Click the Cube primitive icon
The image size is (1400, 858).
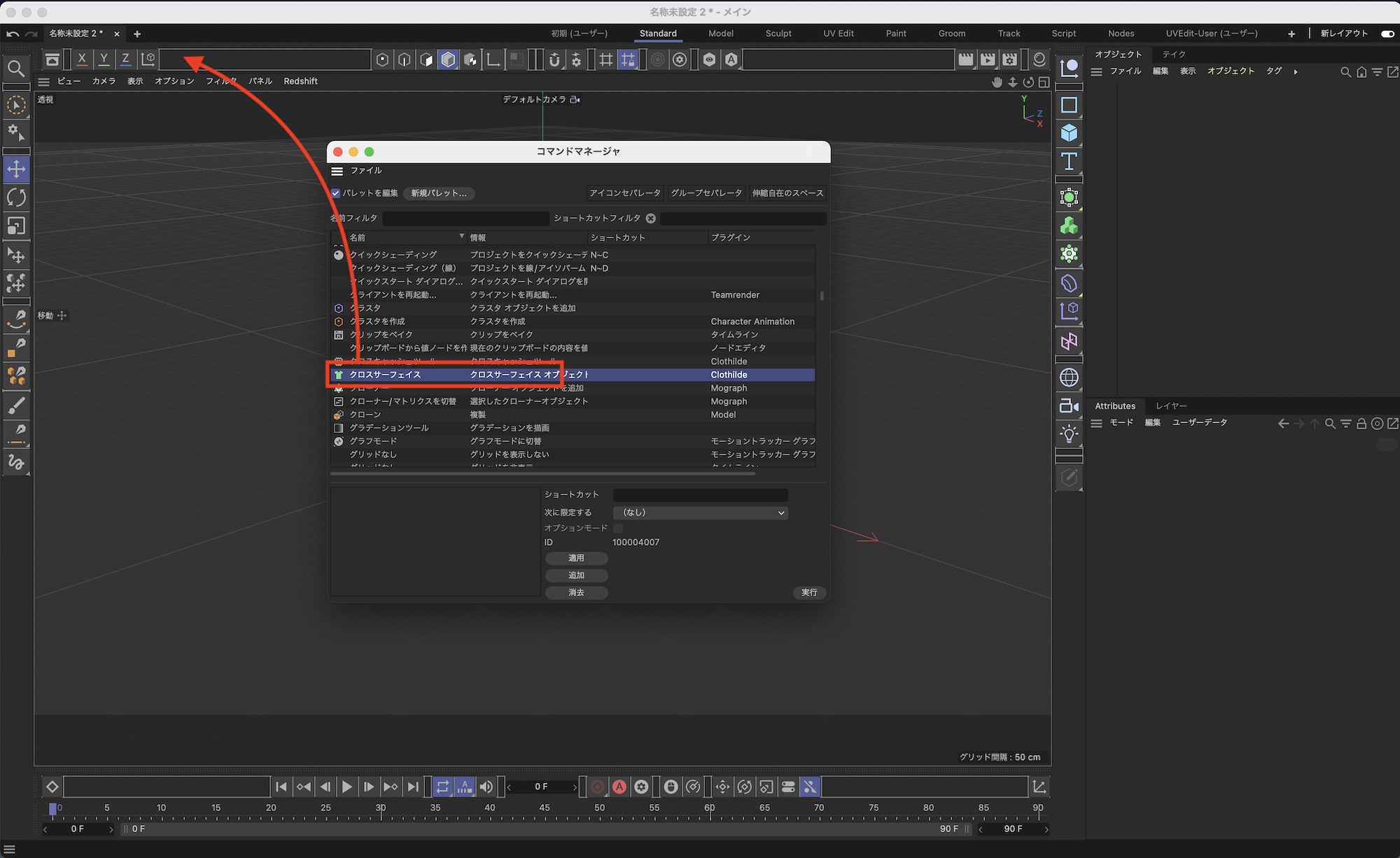(1069, 133)
